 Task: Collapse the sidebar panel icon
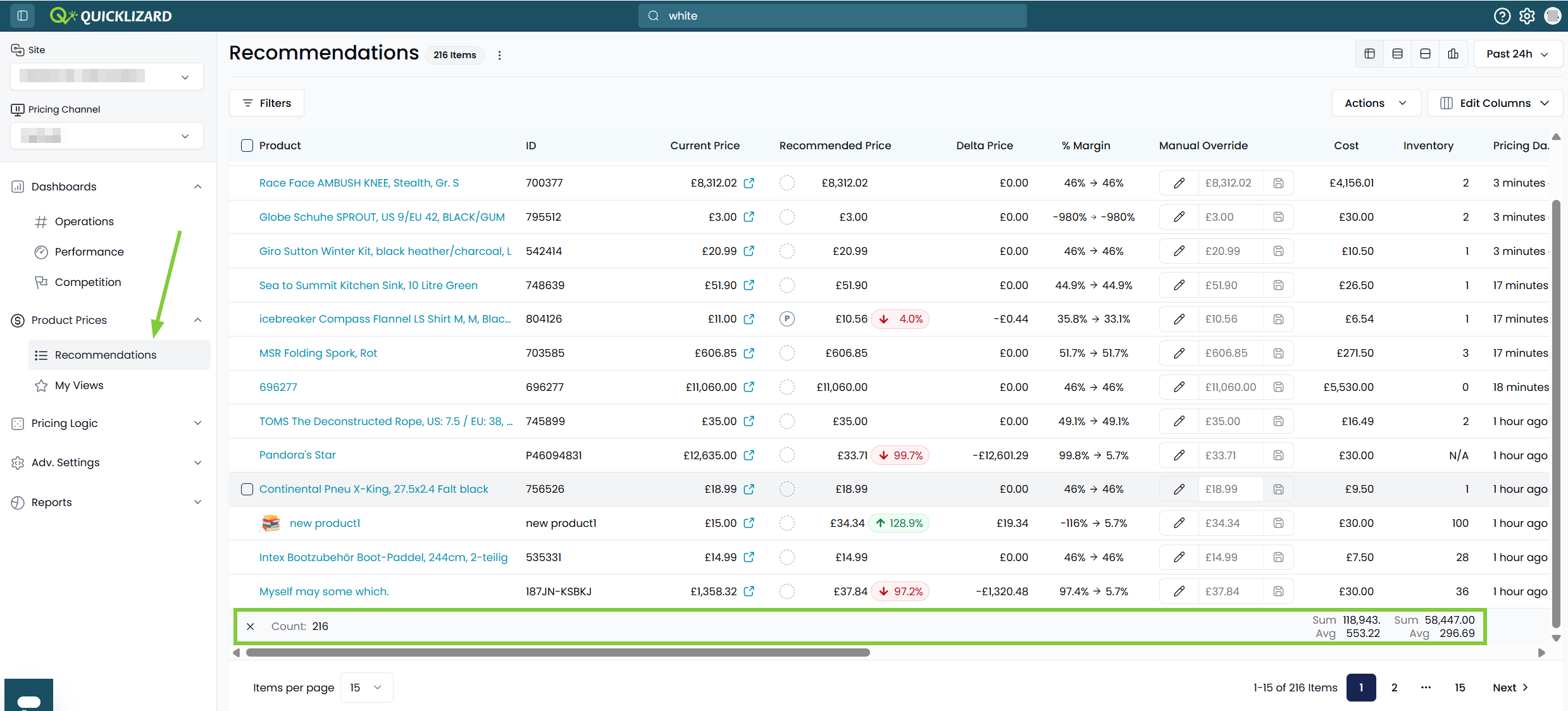click(22, 16)
